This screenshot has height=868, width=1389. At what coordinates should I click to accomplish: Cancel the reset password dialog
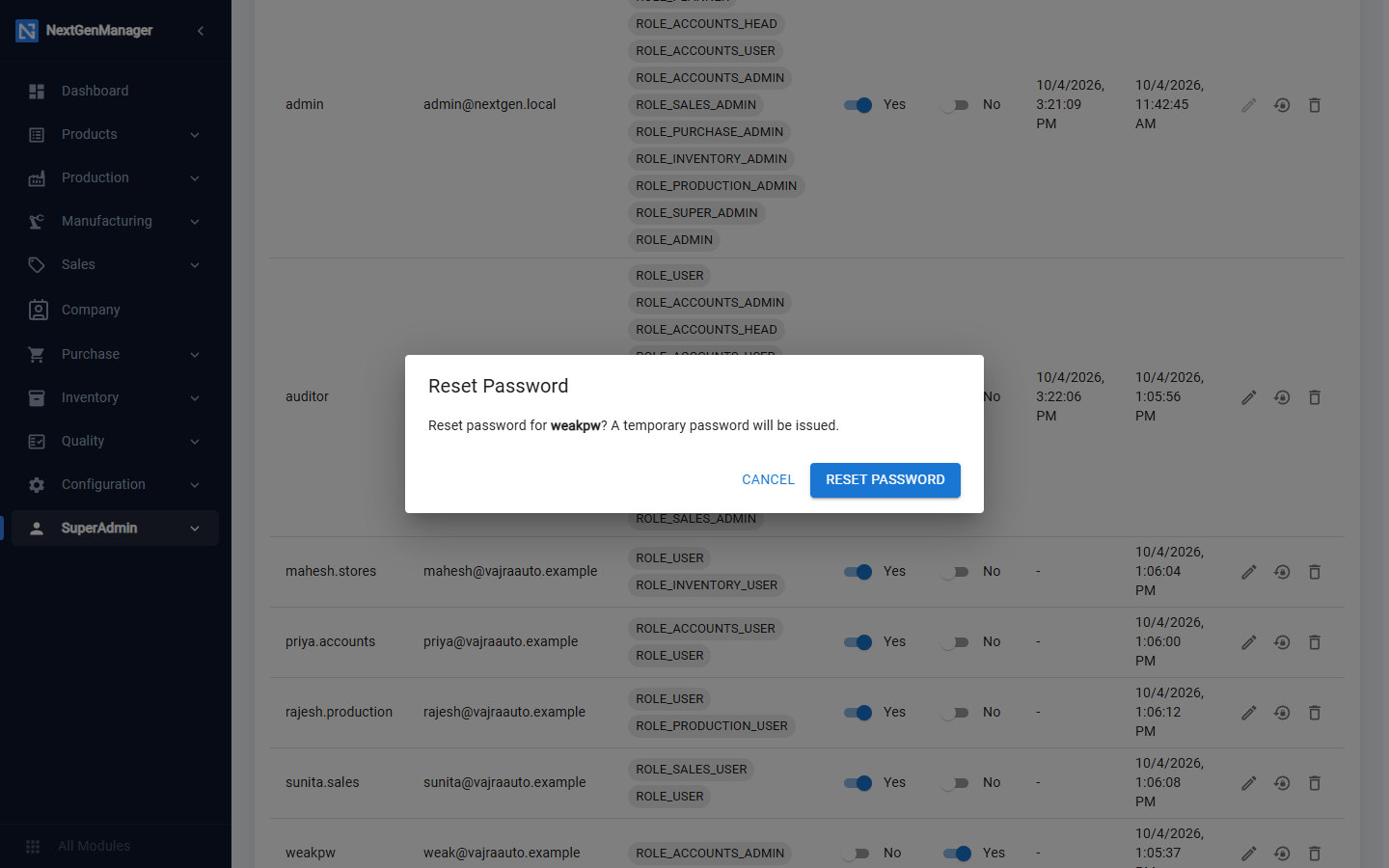click(x=768, y=480)
